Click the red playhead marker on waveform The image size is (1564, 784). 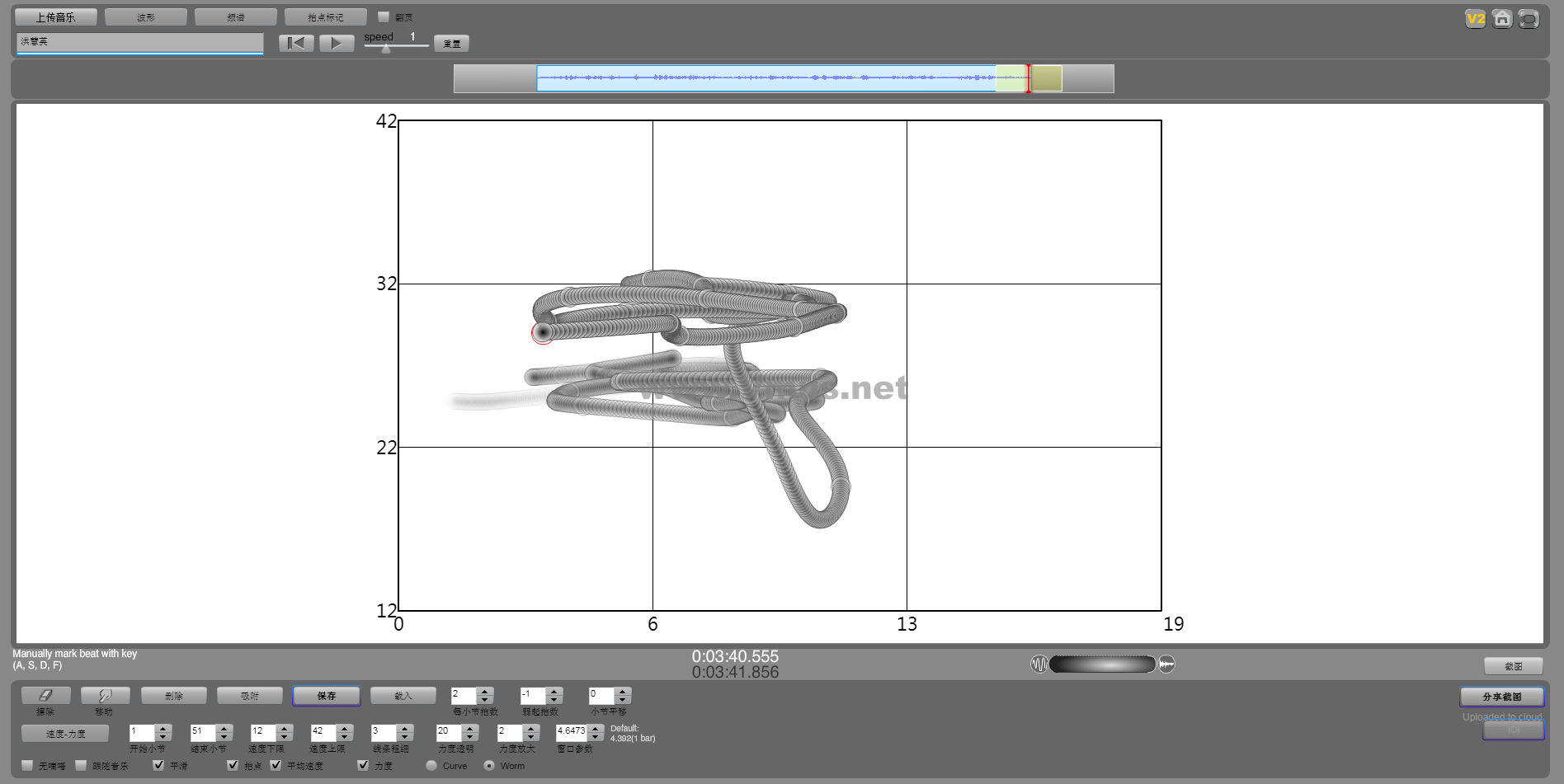pyautogui.click(x=1028, y=78)
